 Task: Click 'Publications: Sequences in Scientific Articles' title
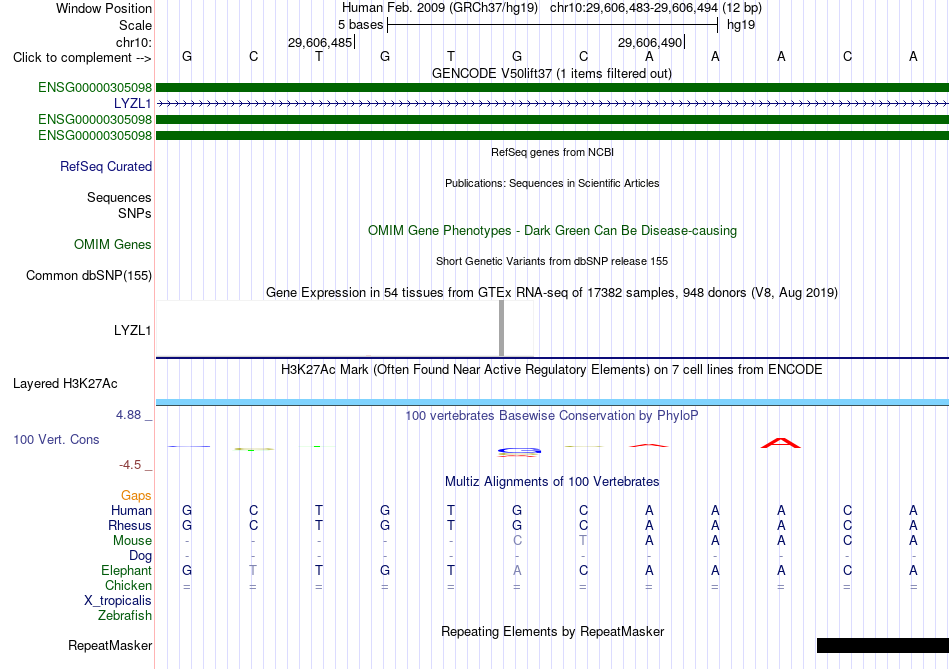(x=552, y=183)
